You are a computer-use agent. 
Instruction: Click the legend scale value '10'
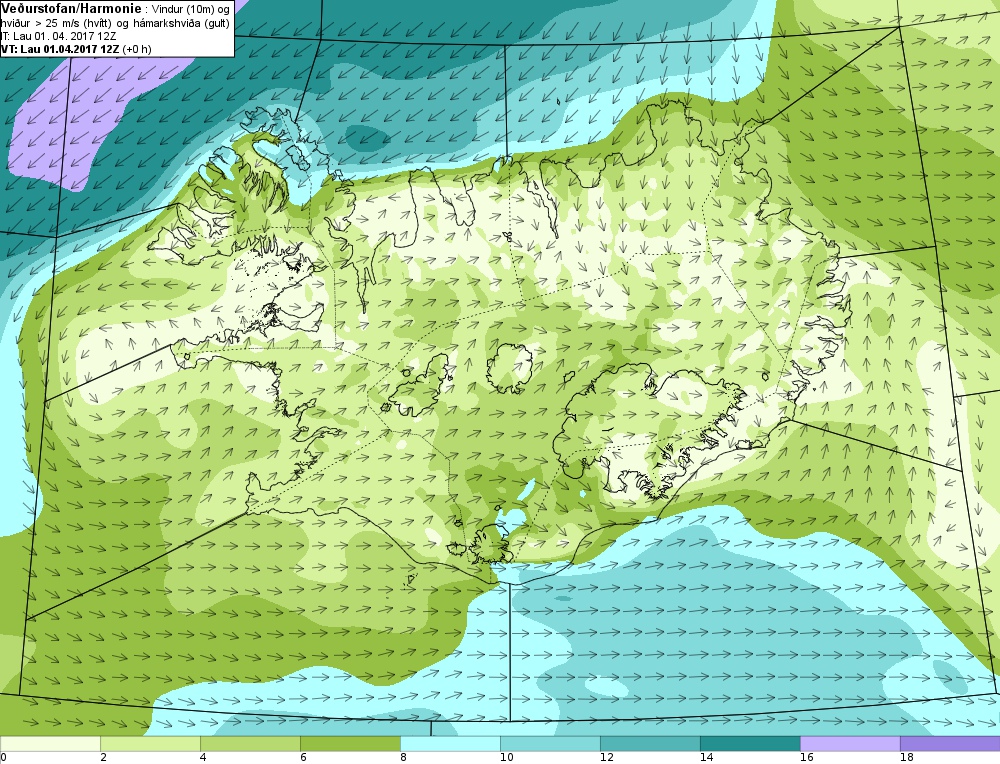[x=506, y=758]
